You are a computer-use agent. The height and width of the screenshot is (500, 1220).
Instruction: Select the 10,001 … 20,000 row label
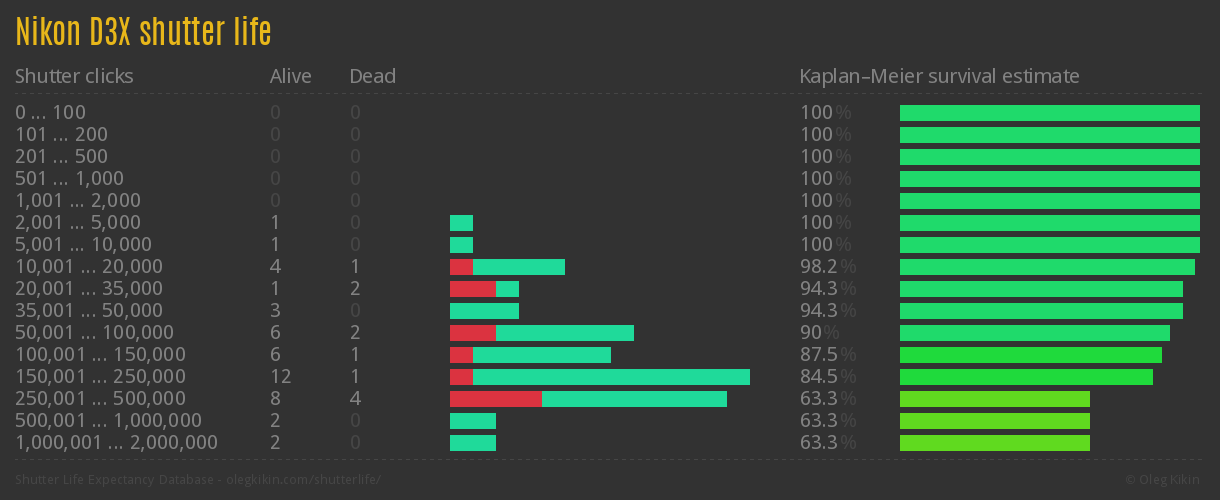click(x=89, y=267)
